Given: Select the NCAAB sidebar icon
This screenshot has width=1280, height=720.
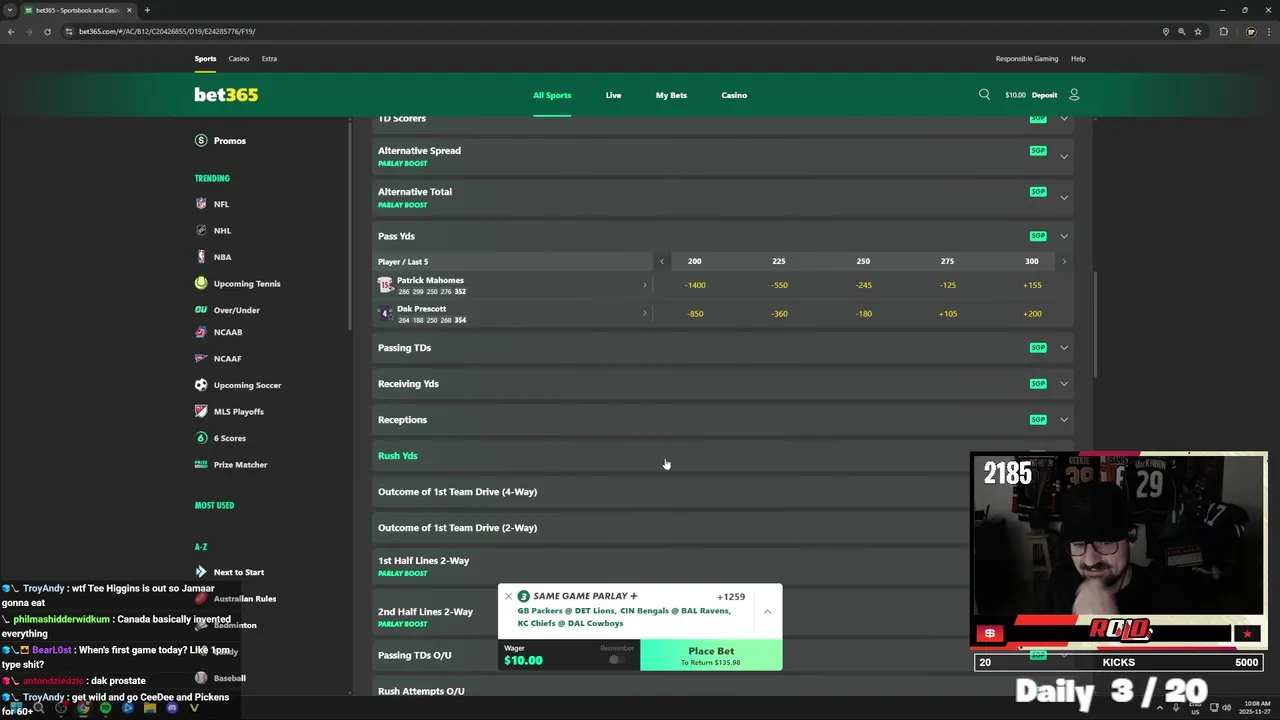Looking at the screenshot, I should coord(201,332).
